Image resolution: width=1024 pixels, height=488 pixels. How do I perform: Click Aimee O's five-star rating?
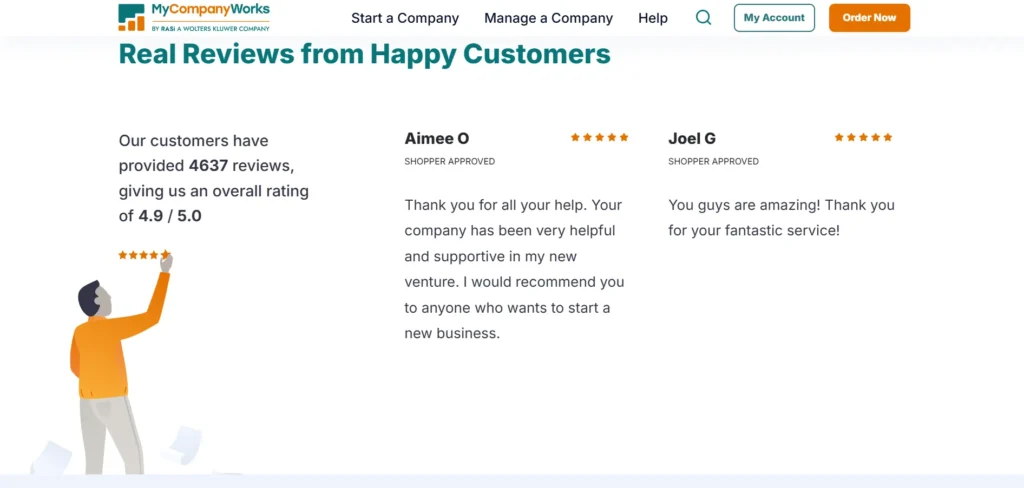[599, 137]
